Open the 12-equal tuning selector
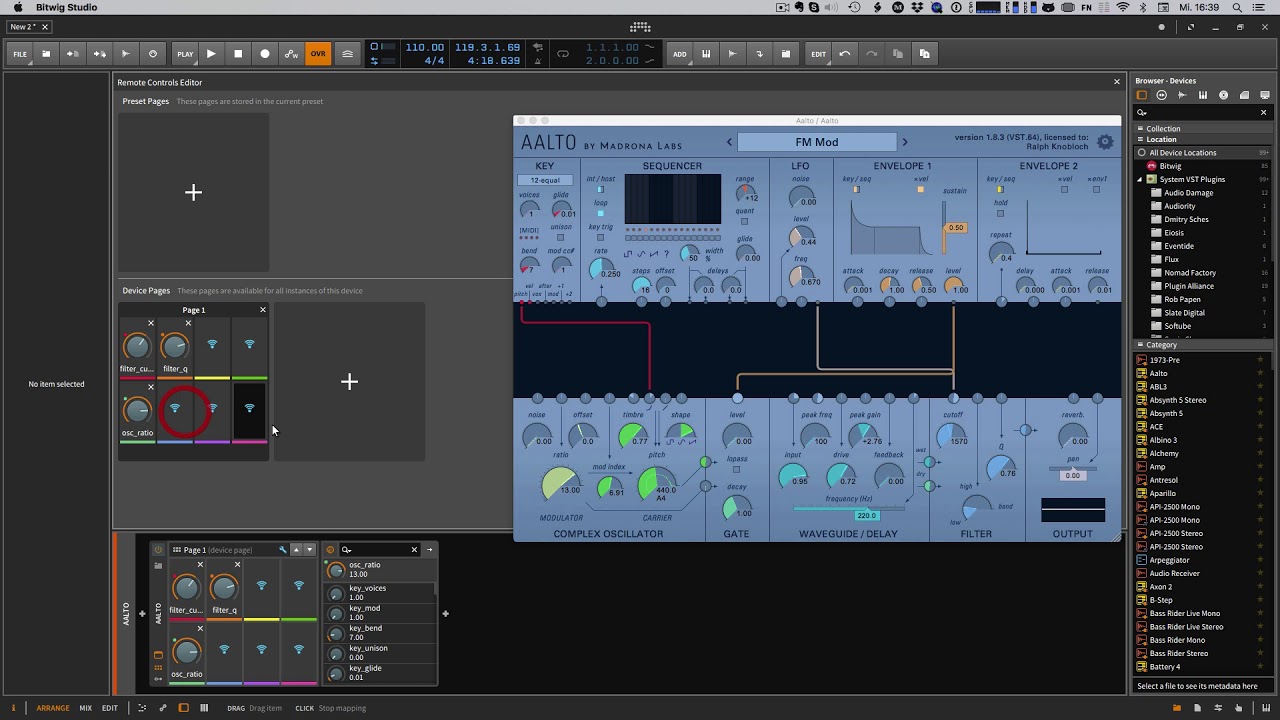Viewport: 1280px width, 720px height. coord(545,181)
